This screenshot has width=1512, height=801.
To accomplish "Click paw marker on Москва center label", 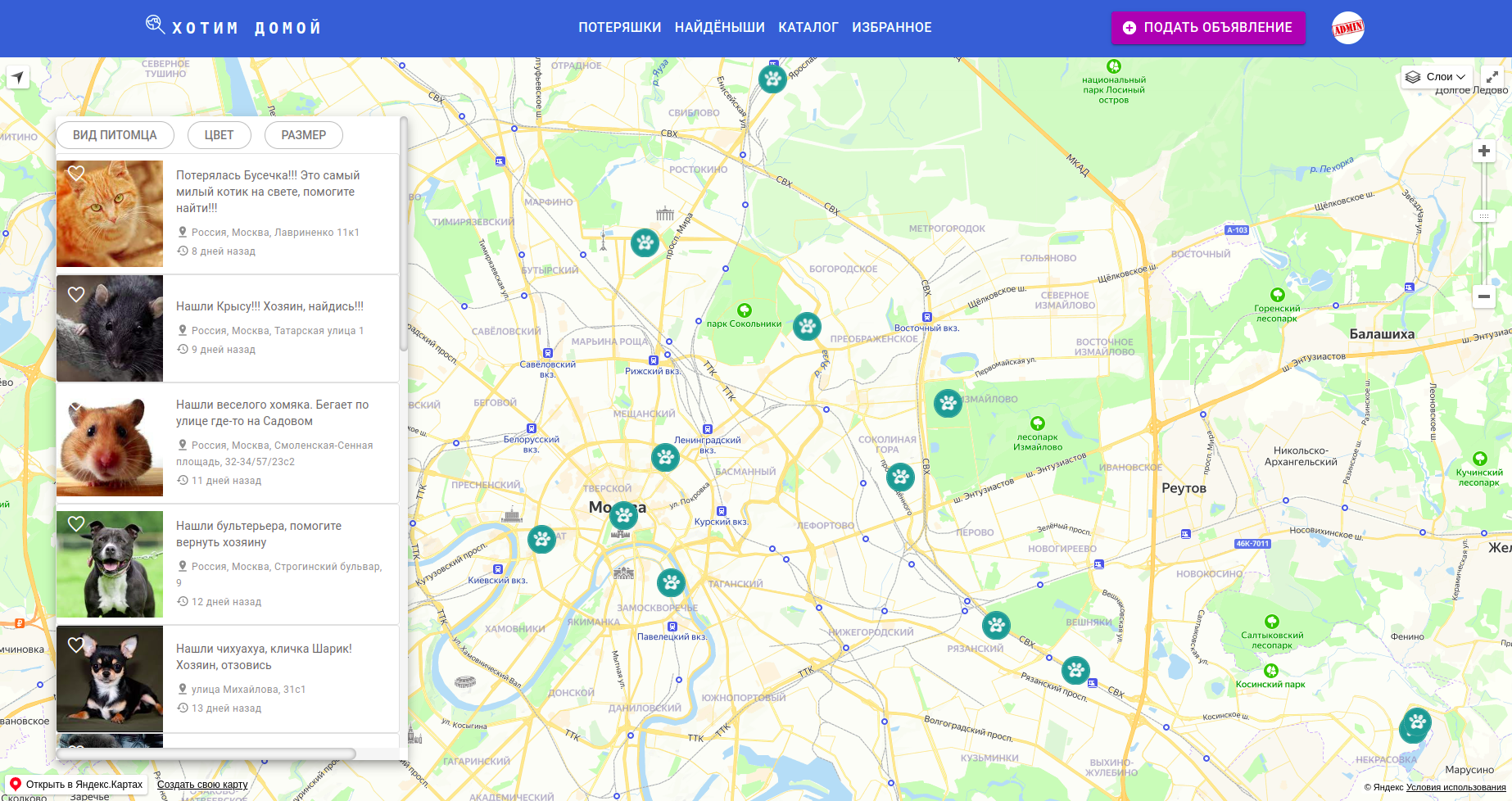I will (x=623, y=516).
